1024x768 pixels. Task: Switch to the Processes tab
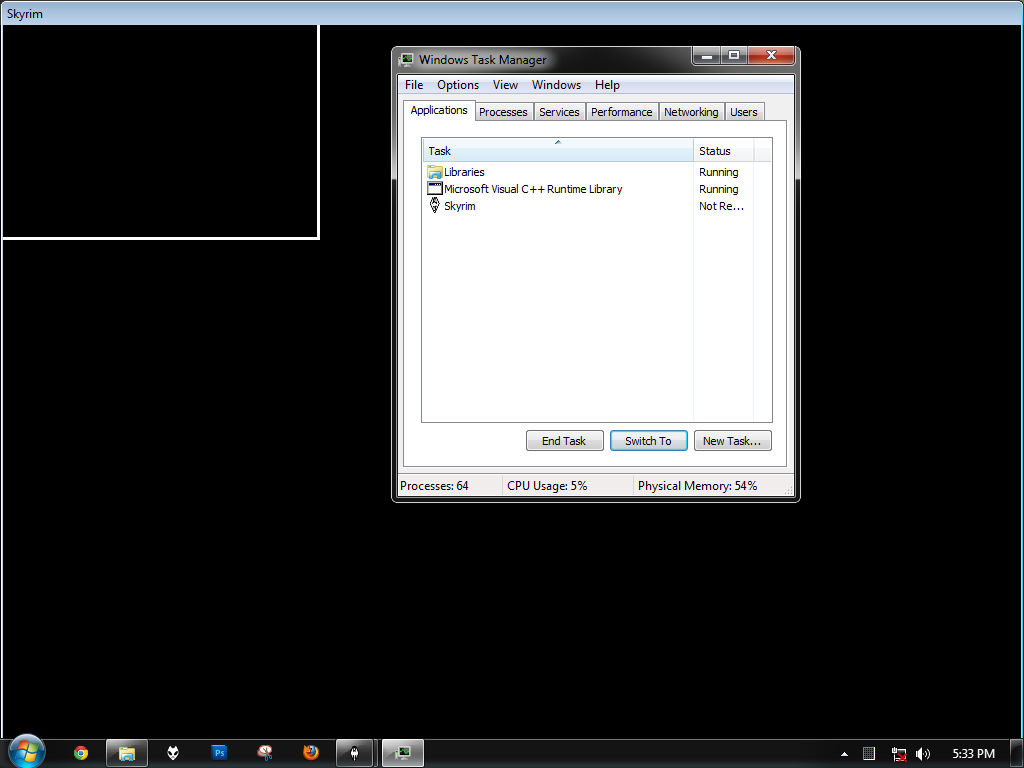point(503,112)
